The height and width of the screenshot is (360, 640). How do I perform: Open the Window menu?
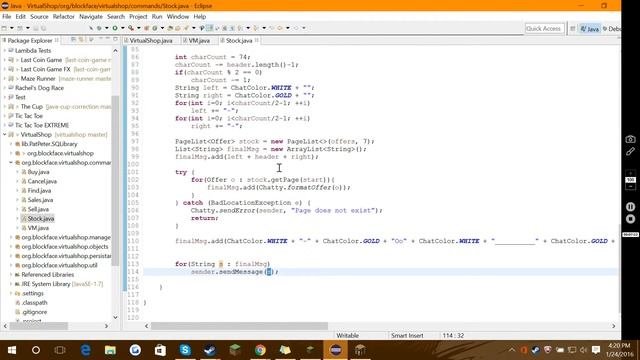pyautogui.click(x=178, y=16)
